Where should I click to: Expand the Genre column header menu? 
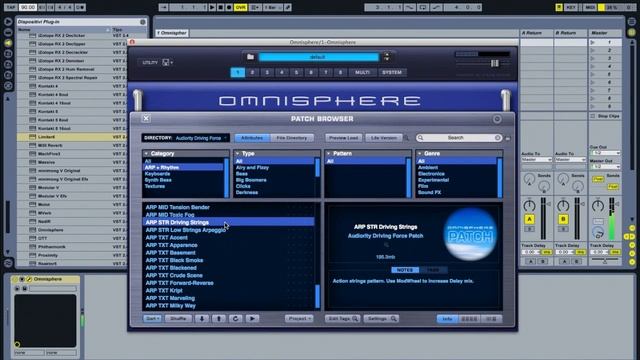[x=420, y=153]
